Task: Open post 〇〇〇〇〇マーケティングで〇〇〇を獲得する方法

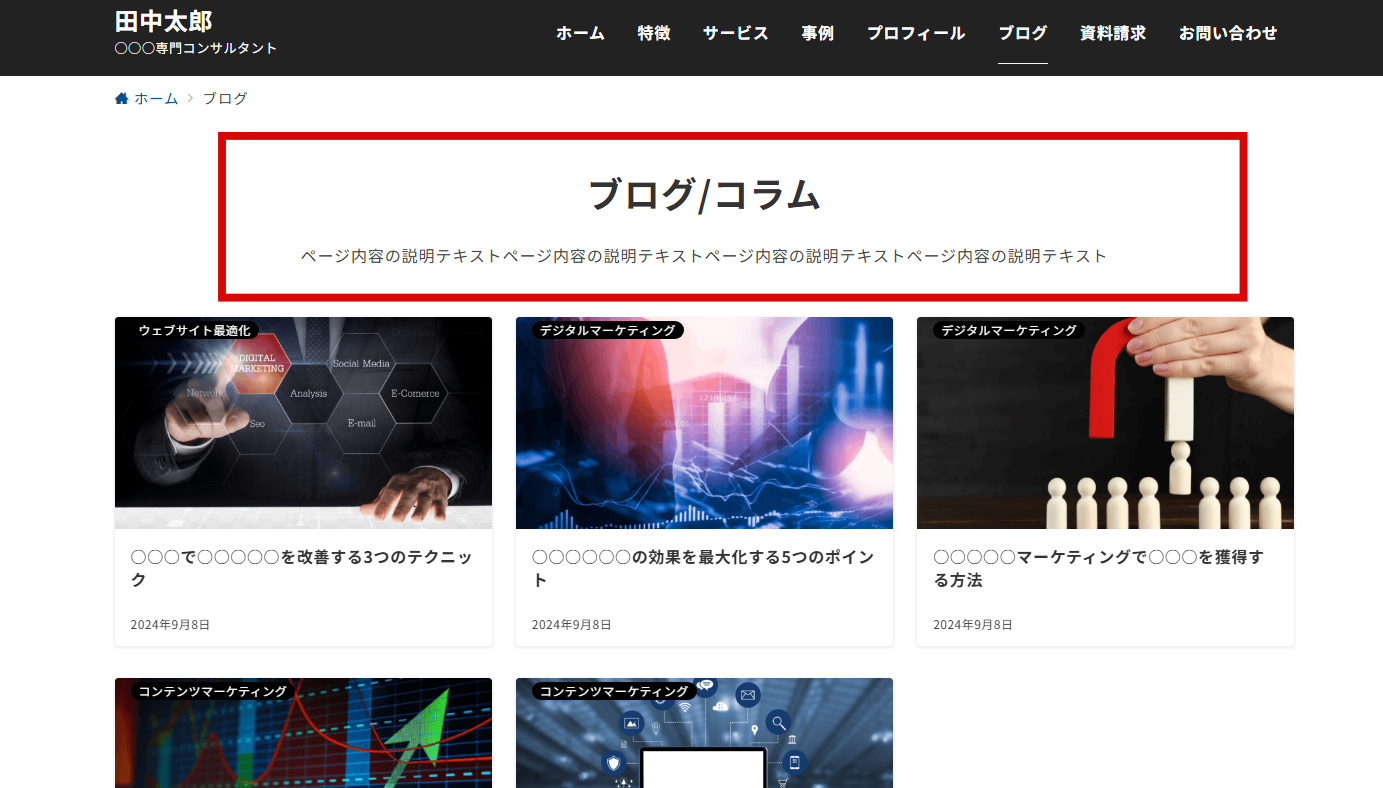Action: click(1098, 568)
